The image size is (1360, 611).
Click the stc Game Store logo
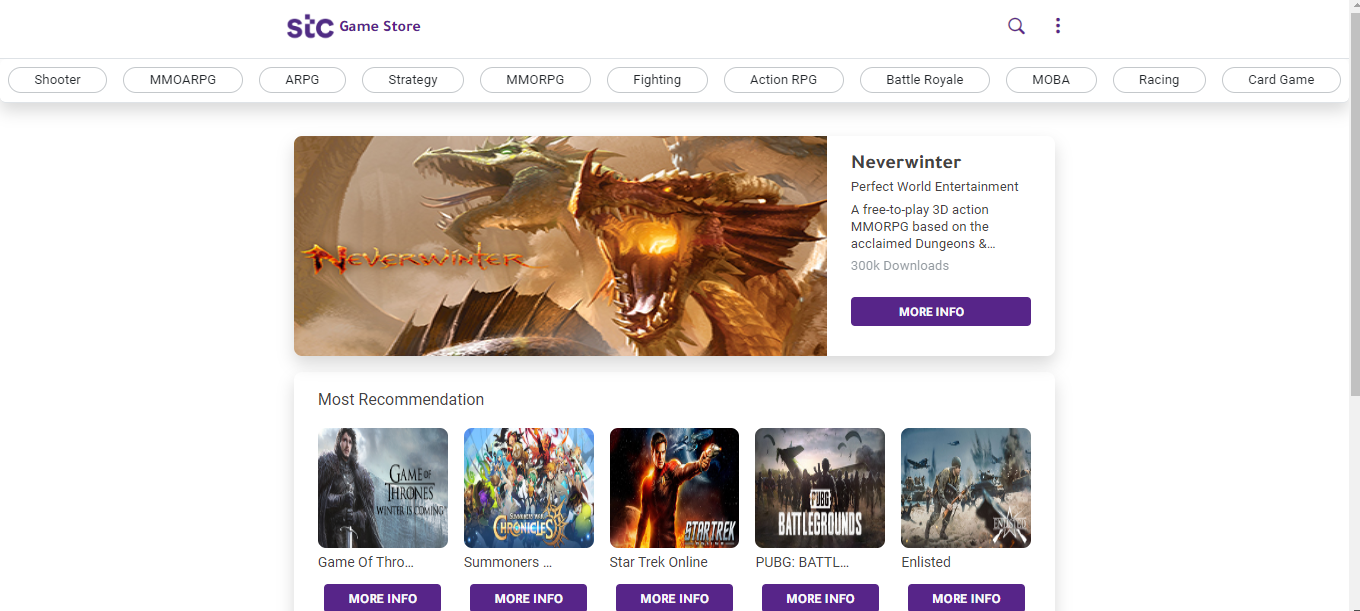[x=352, y=26]
